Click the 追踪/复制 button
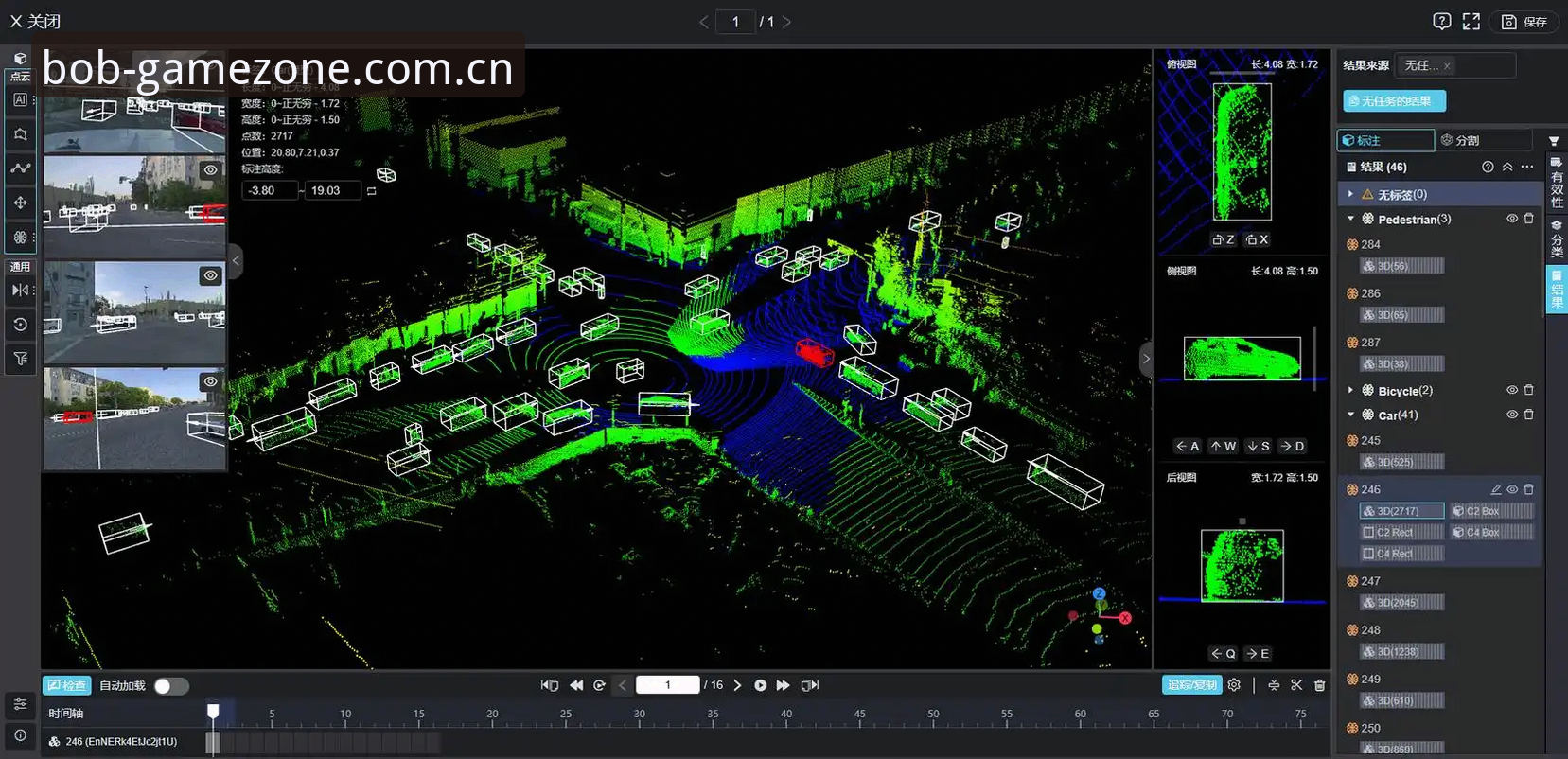Image resolution: width=1568 pixels, height=759 pixels. pos(1192,685)
